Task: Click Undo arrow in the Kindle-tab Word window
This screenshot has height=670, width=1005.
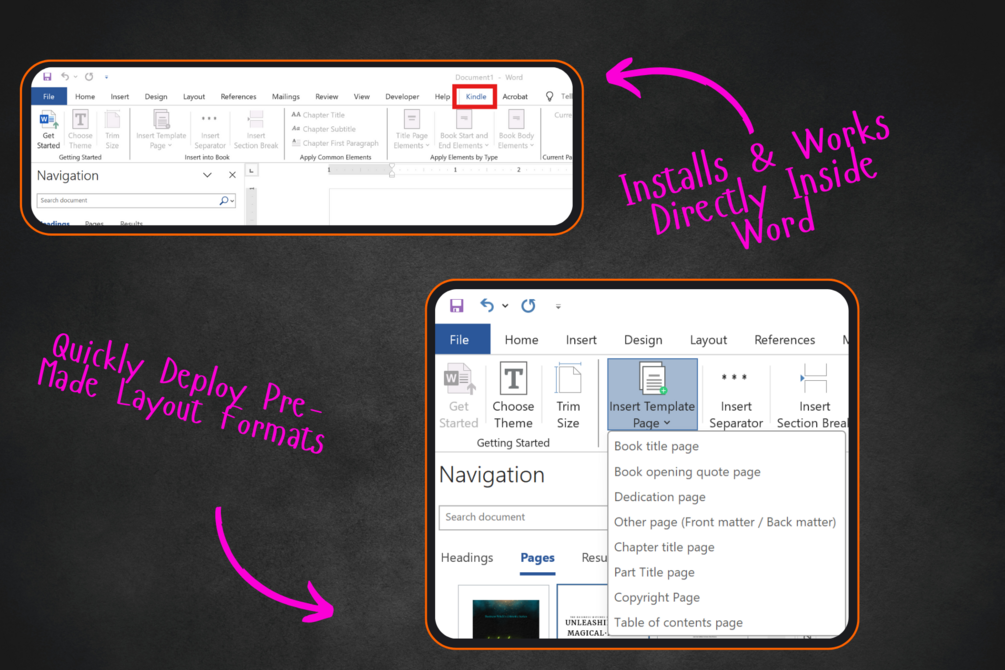Action: 65,77
